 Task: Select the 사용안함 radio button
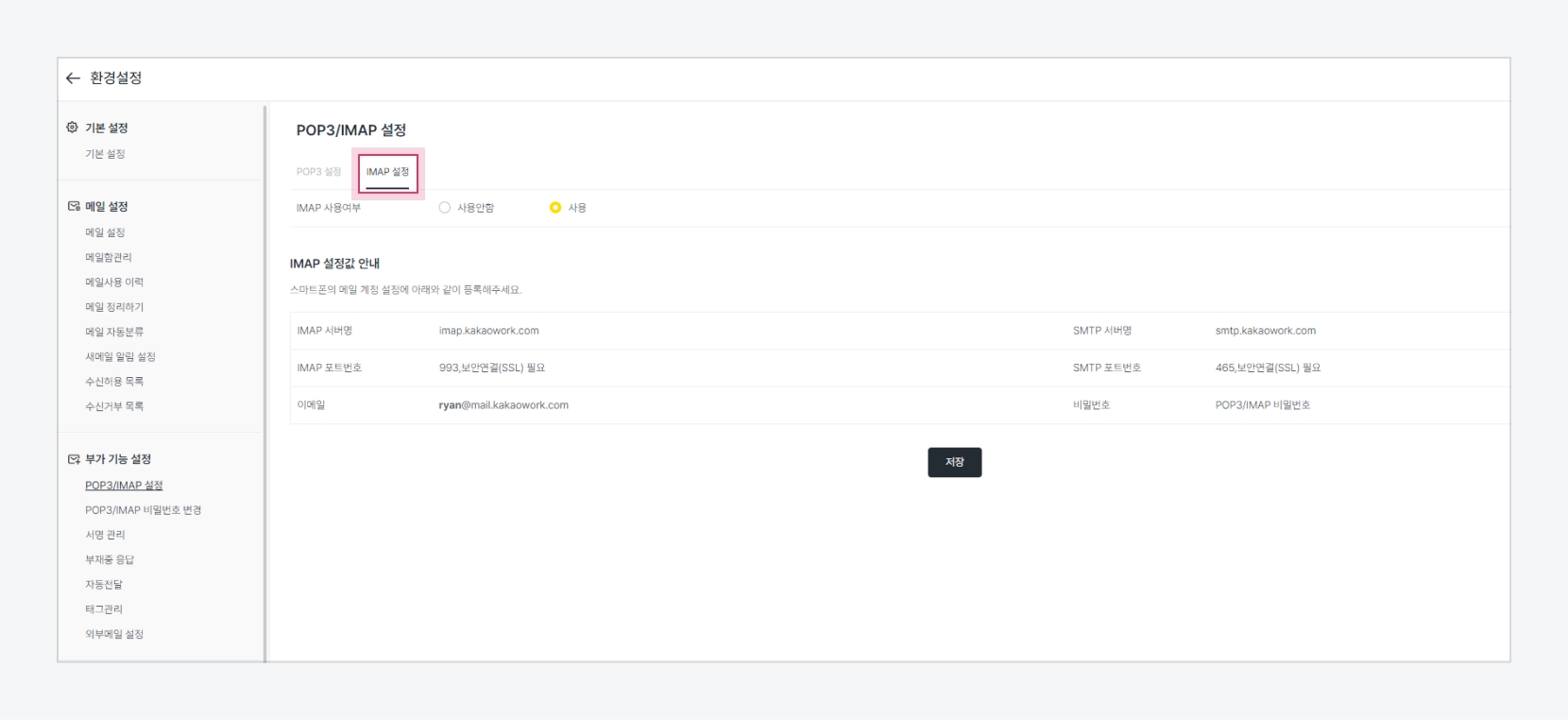coord(445,208)
